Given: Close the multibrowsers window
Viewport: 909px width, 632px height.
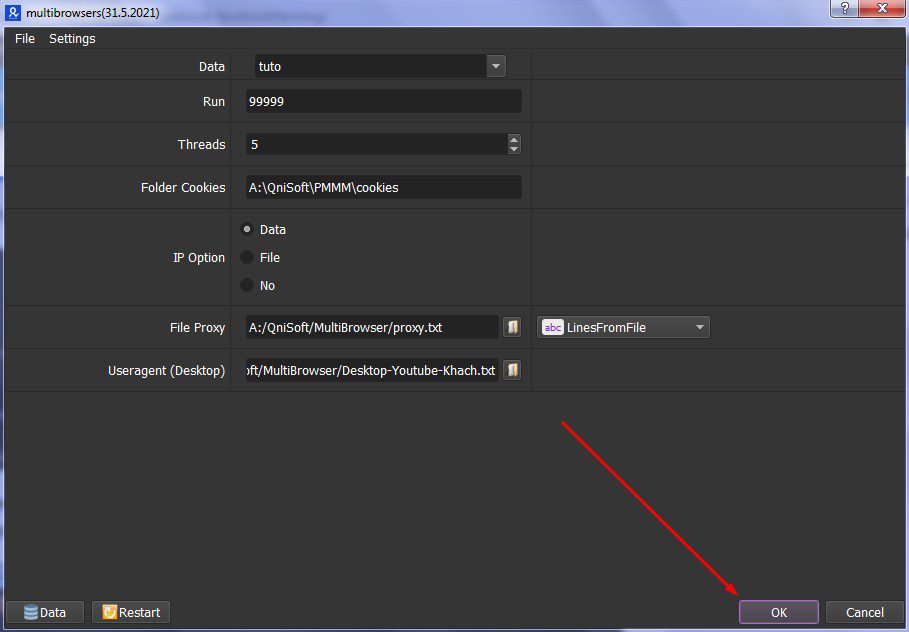Looking at the screenshot, I should pyautogui.click(x=882, y=9).
